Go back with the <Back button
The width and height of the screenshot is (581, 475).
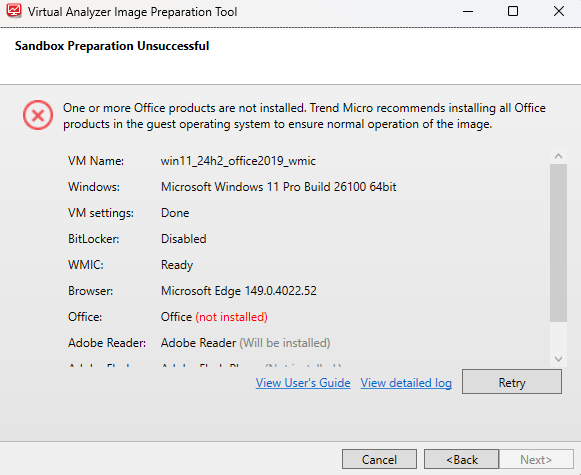coord(462,459)
